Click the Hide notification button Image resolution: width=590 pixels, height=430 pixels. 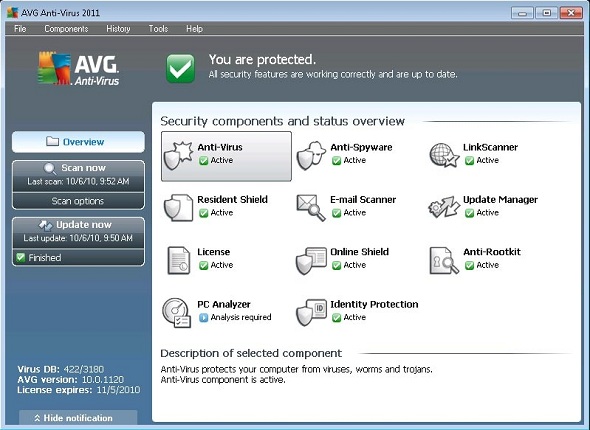[78, 418]
